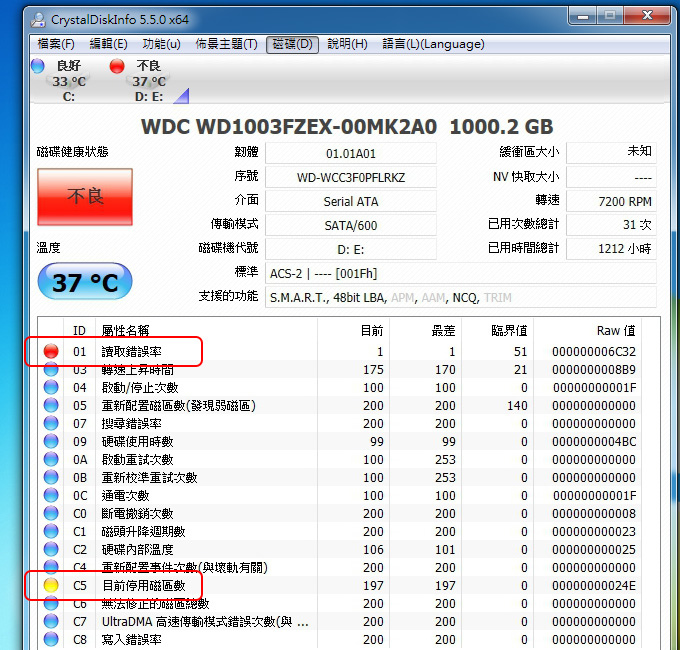This screenshot has height=650, width=680.
Task: Click raw value 000000006C32
Action: 594,351
